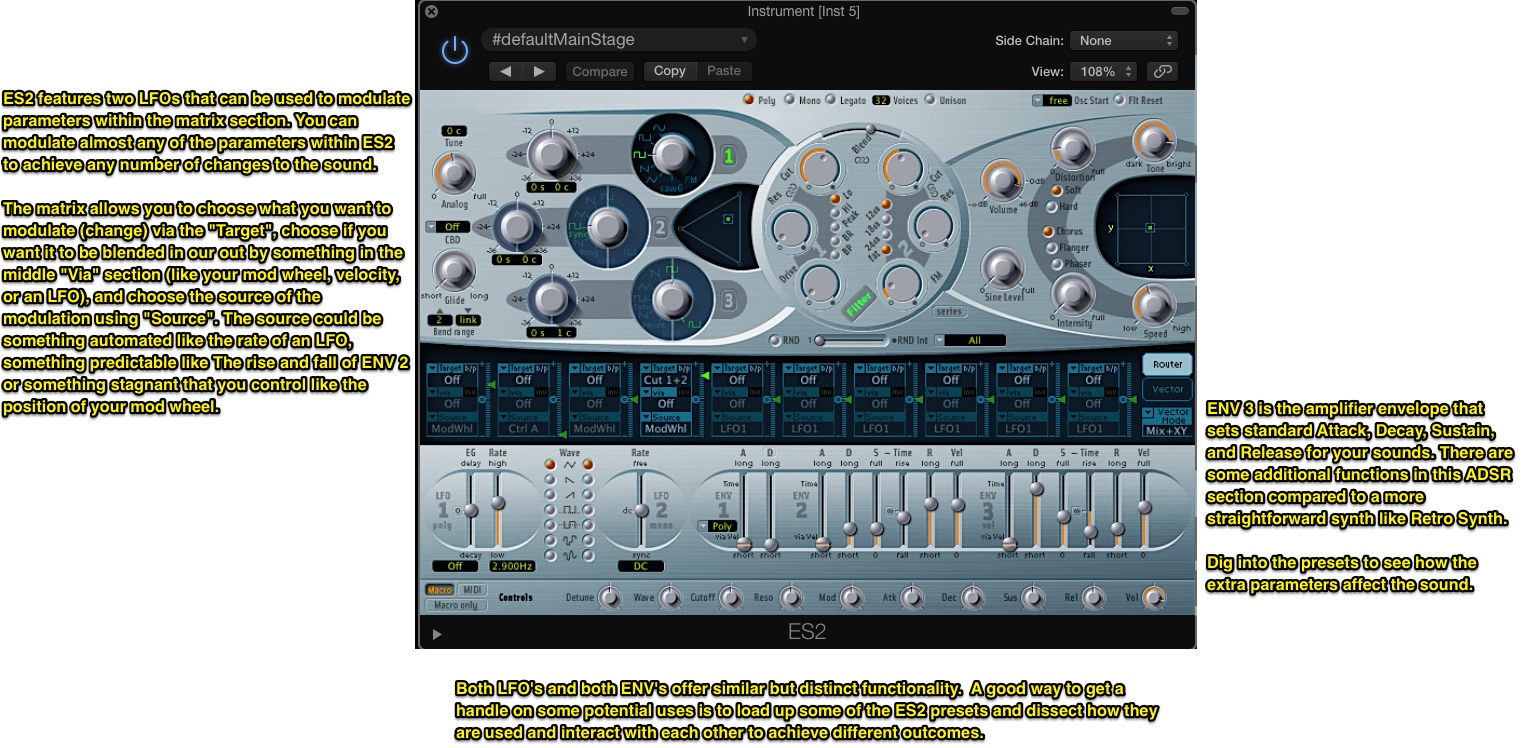The image size is (1522, 748).
Task: Click the Macro only button
Action: click(456, 605)
